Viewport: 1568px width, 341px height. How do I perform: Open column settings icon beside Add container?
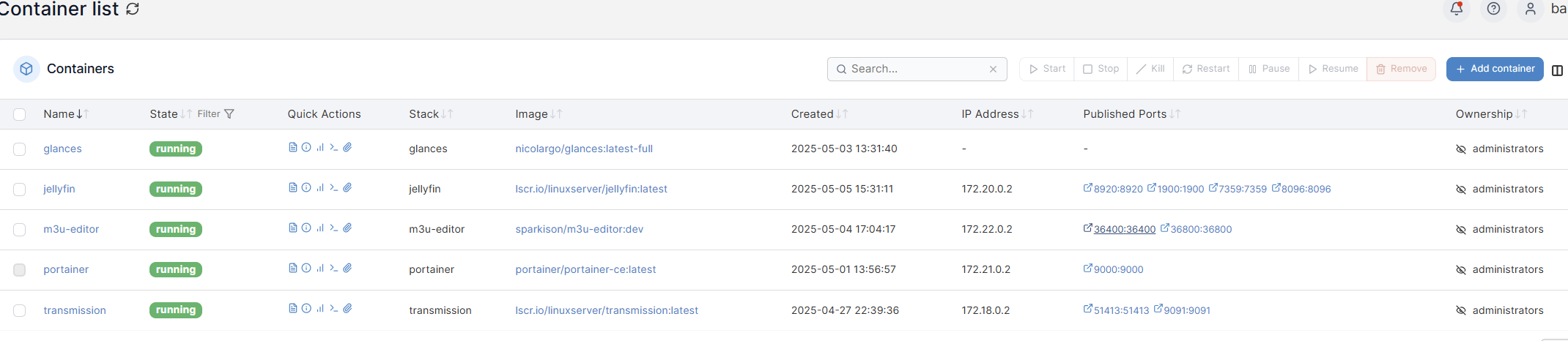[x=1558, y=70]
